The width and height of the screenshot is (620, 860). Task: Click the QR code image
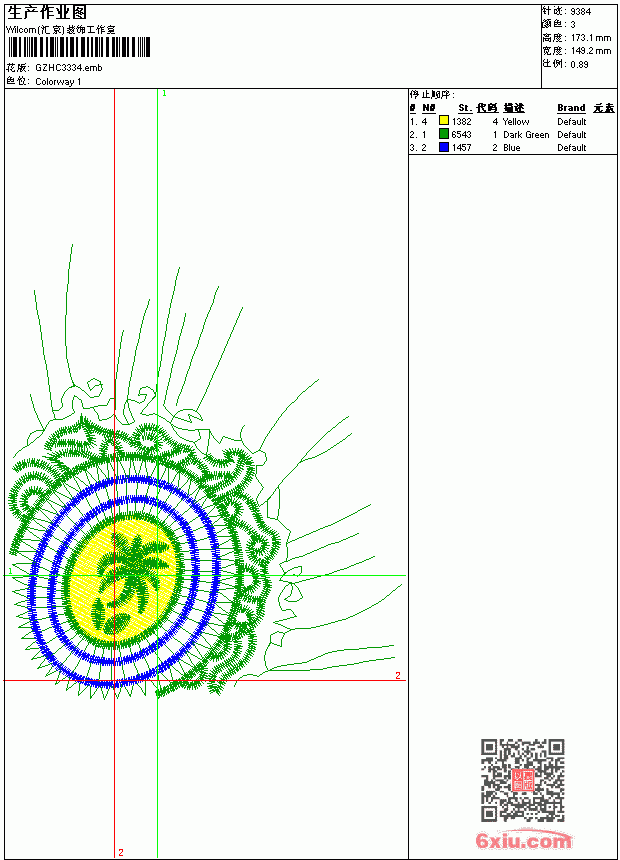point(523,780)
